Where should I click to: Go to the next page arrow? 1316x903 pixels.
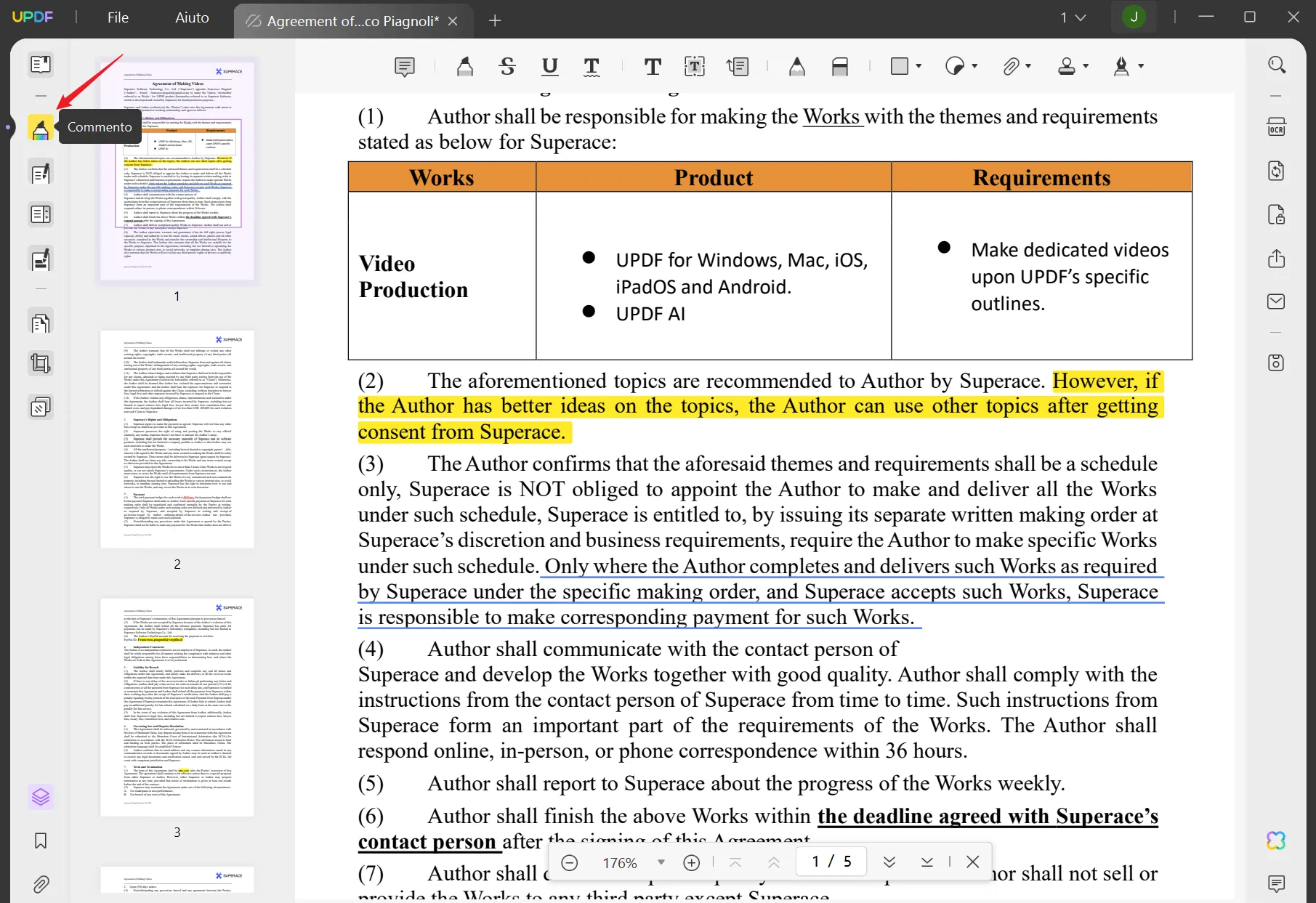pos(889,862)
